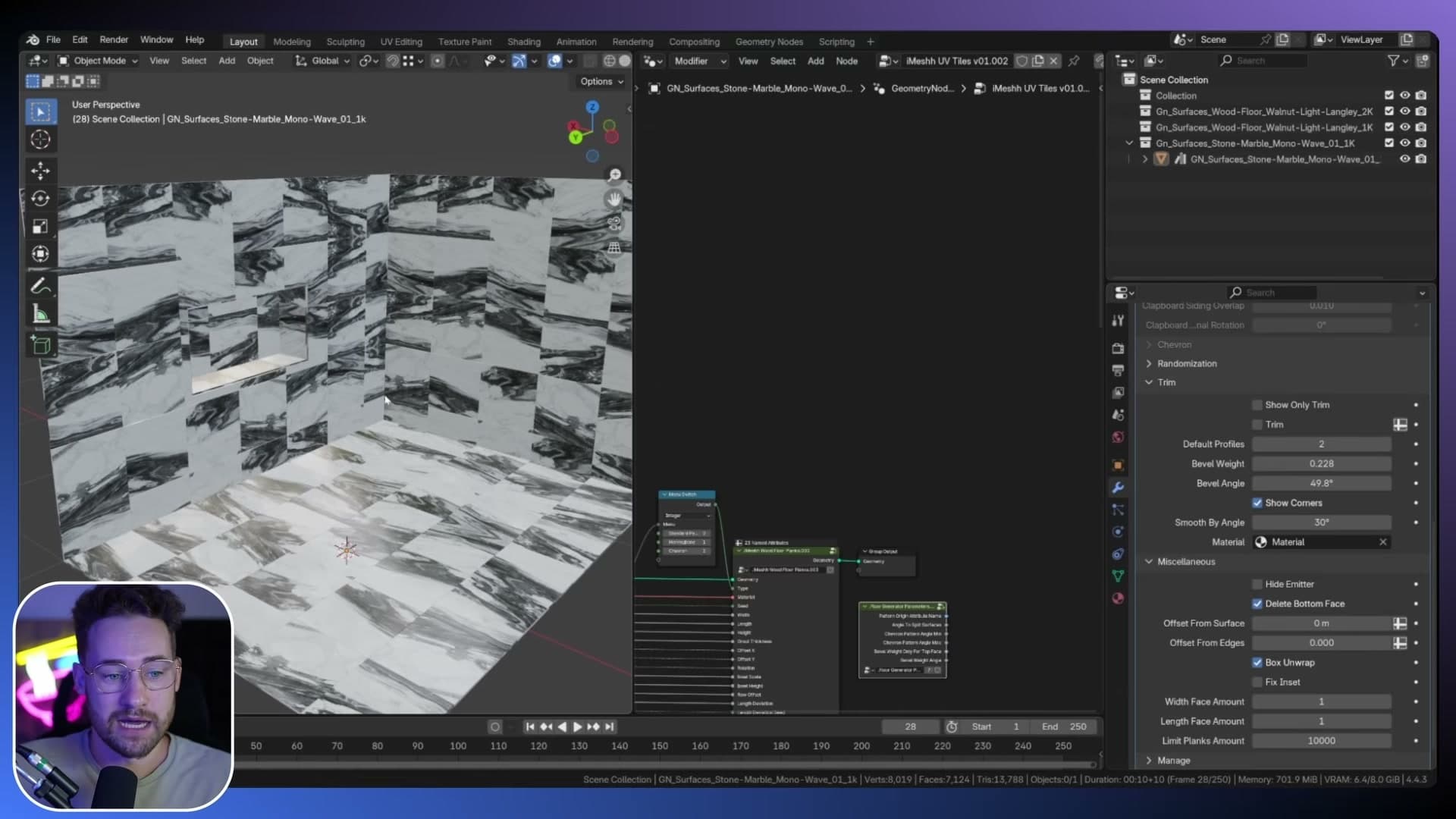Switch to the UV Editing workspace
The height and width of the screenshot is (819, 1456).
tap(401, 42)
